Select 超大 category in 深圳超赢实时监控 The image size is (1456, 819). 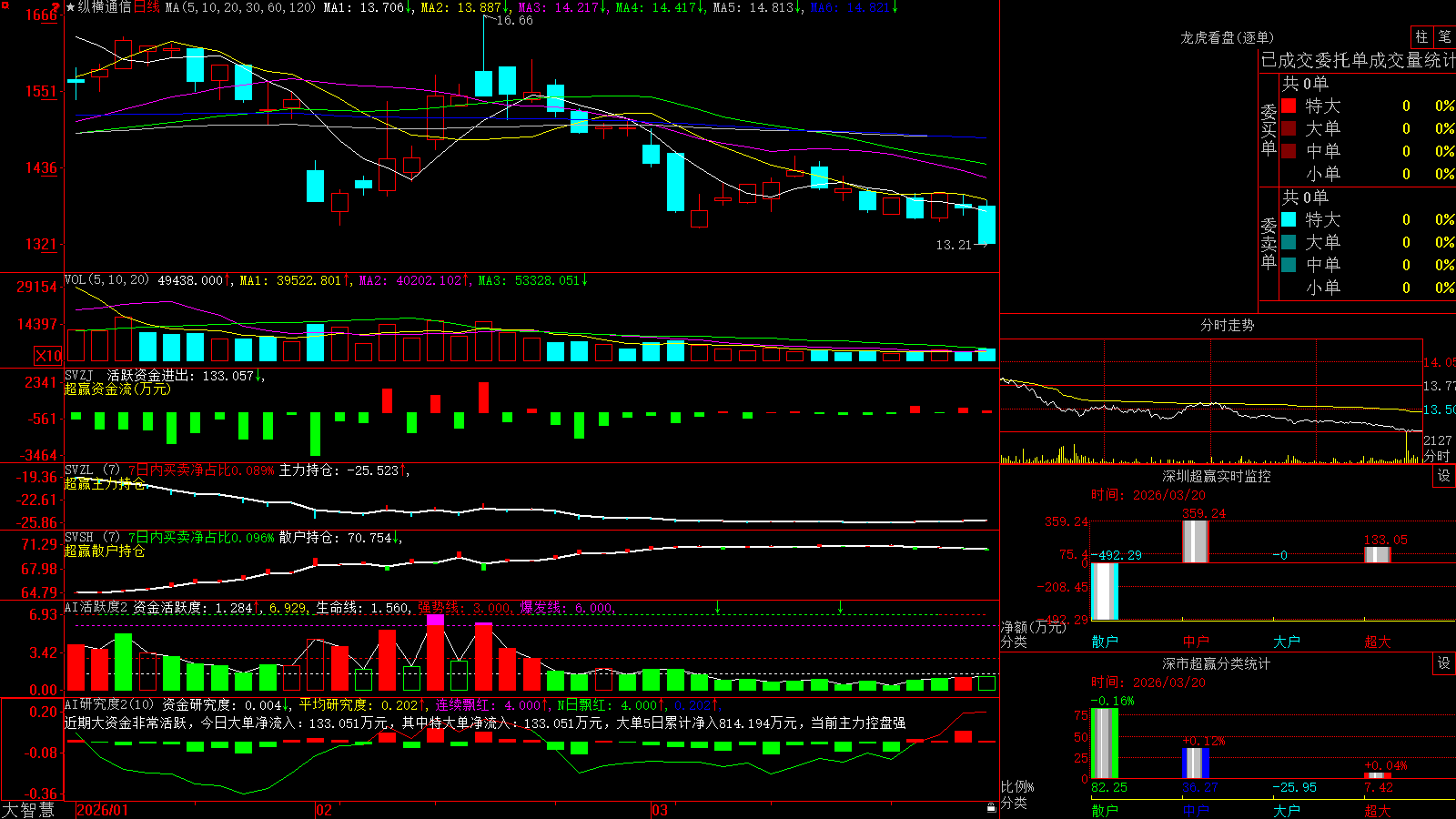(1378, 642)
